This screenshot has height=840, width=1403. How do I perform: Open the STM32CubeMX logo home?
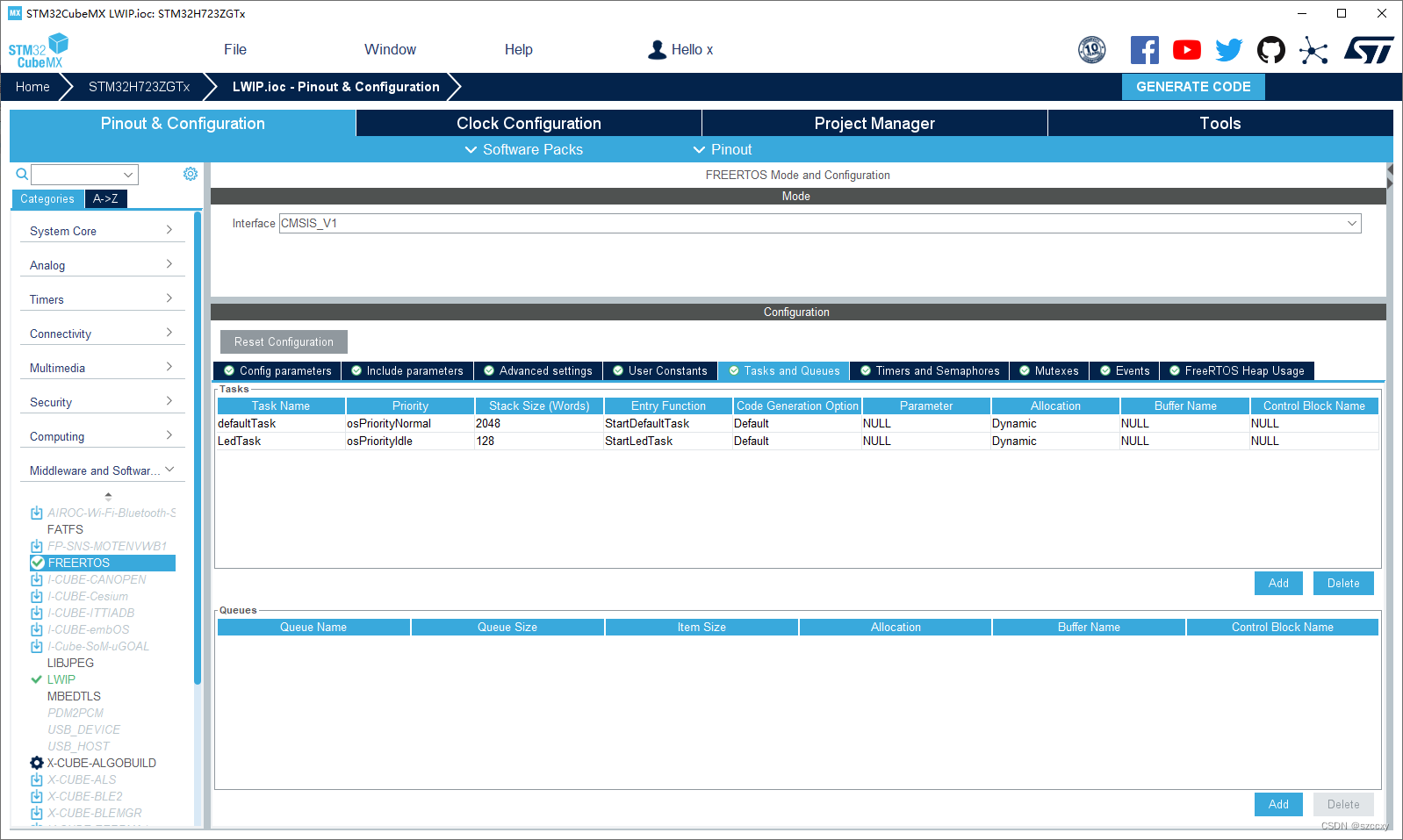point(39,51)
